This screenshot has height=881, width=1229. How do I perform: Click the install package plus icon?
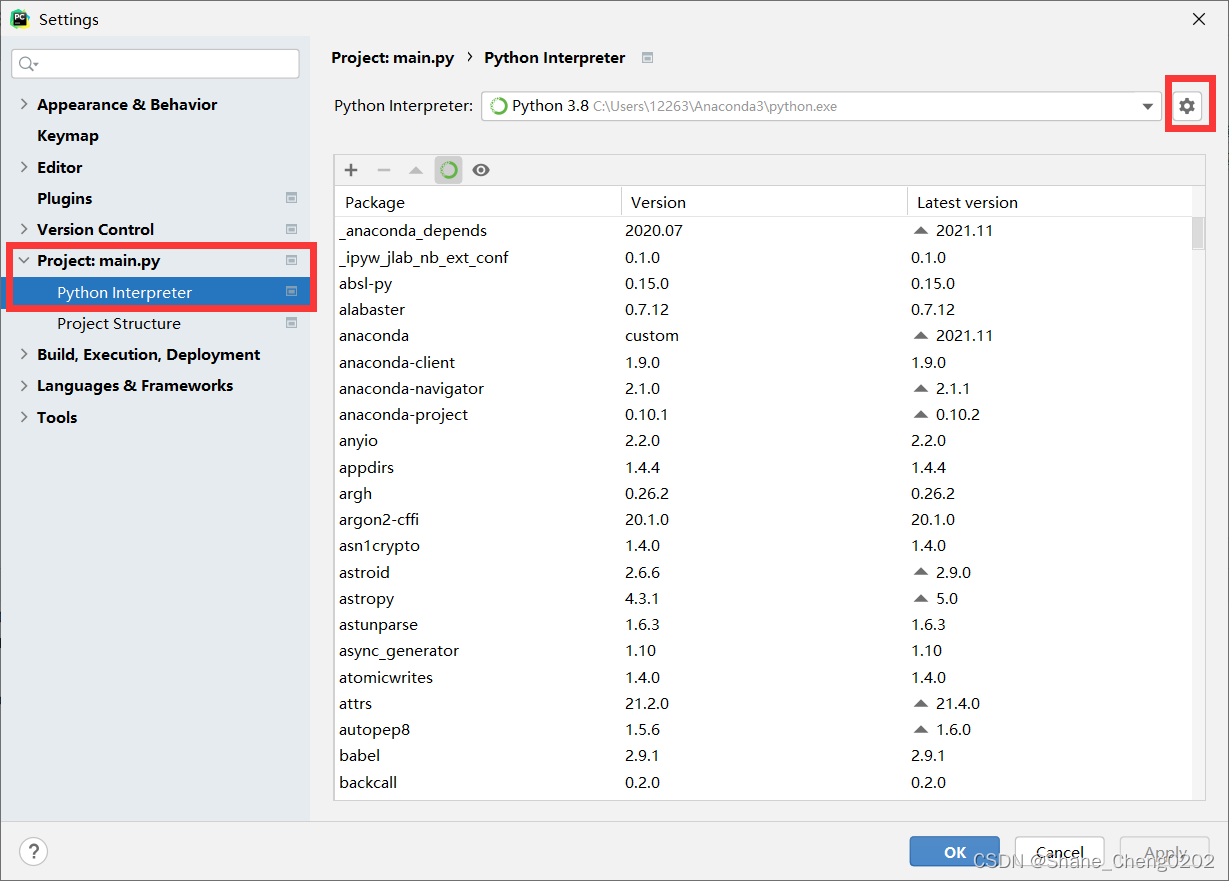(351, 170)
